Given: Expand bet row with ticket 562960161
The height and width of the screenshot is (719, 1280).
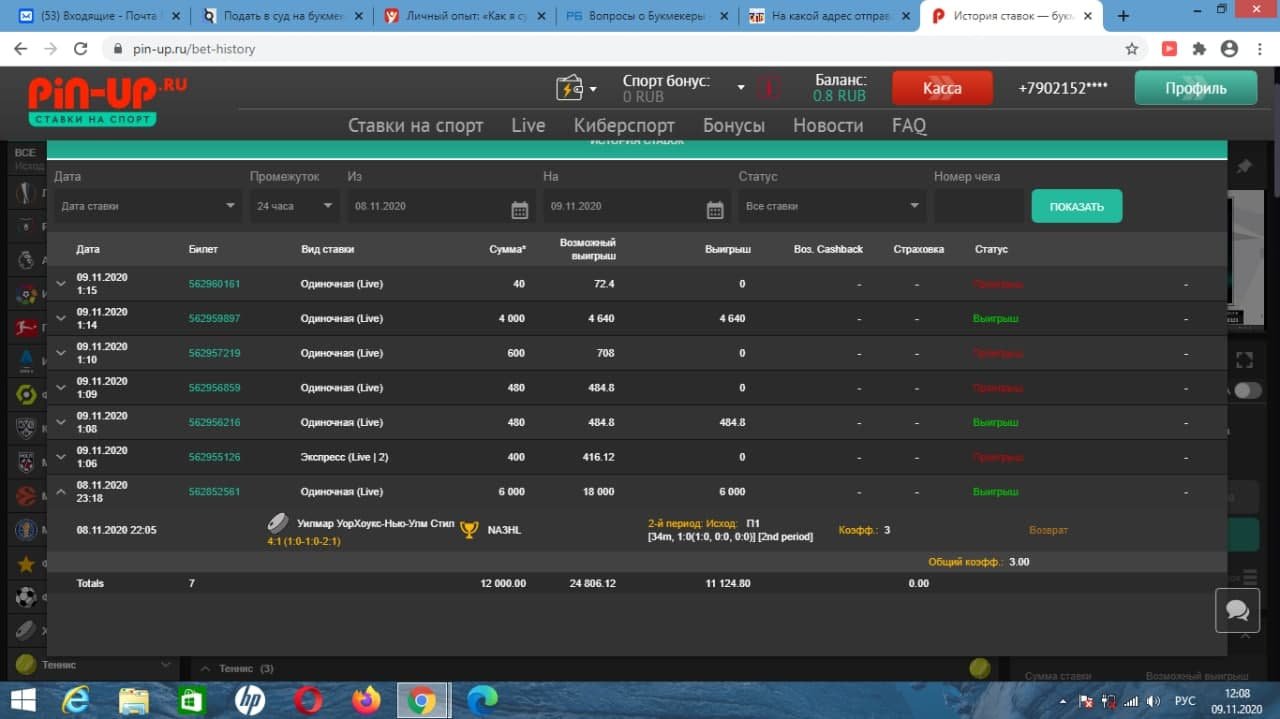Looking at the screenshot, I should [62, 284].
